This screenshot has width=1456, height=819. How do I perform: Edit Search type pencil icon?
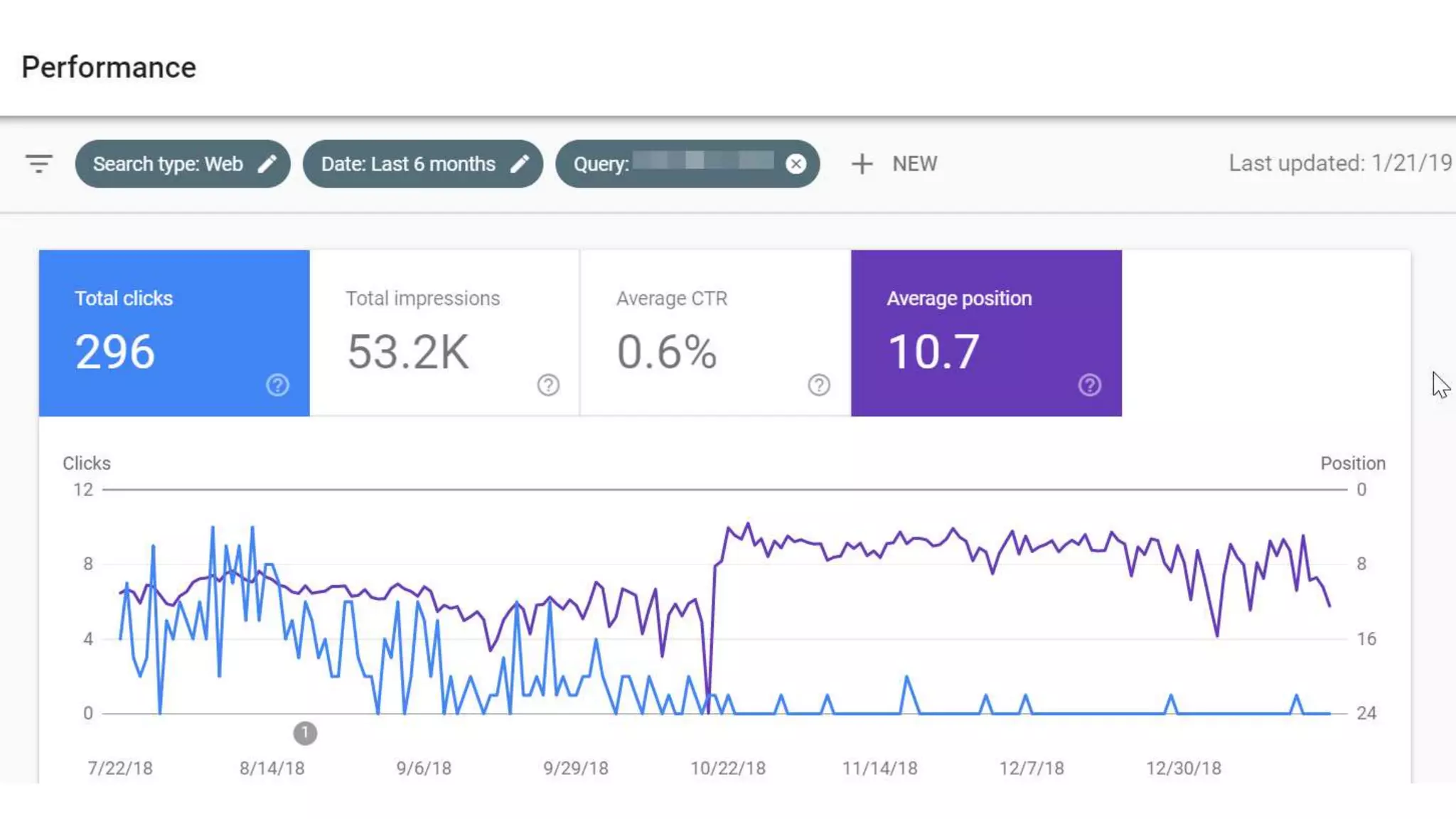click(267, 164)
